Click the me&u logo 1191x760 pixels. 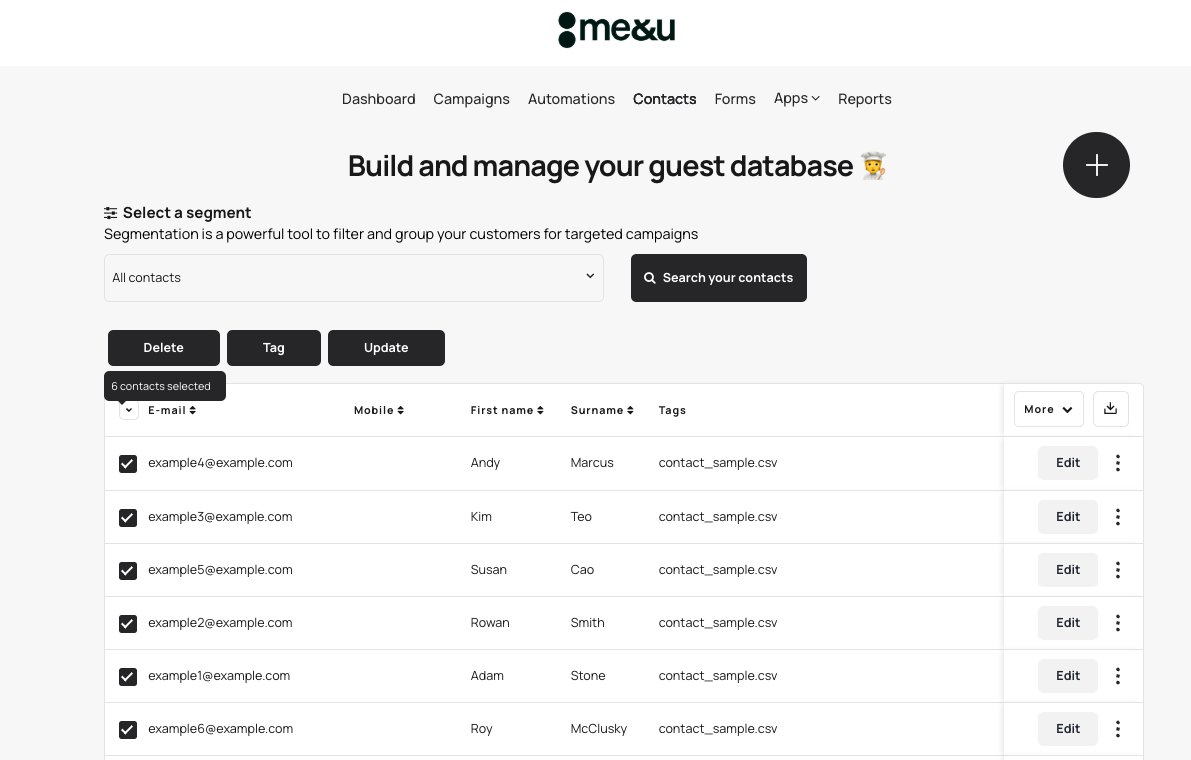(x=616, y=30)
